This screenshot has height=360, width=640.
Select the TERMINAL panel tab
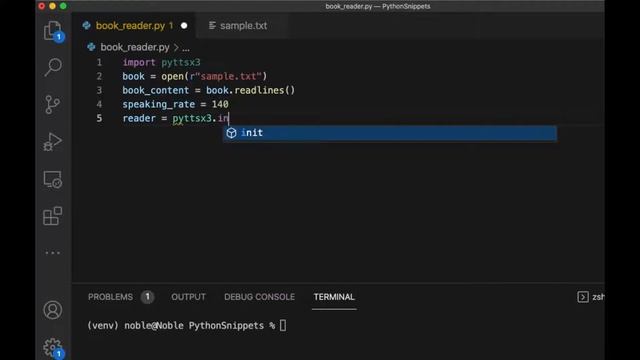tap(334, 297)
